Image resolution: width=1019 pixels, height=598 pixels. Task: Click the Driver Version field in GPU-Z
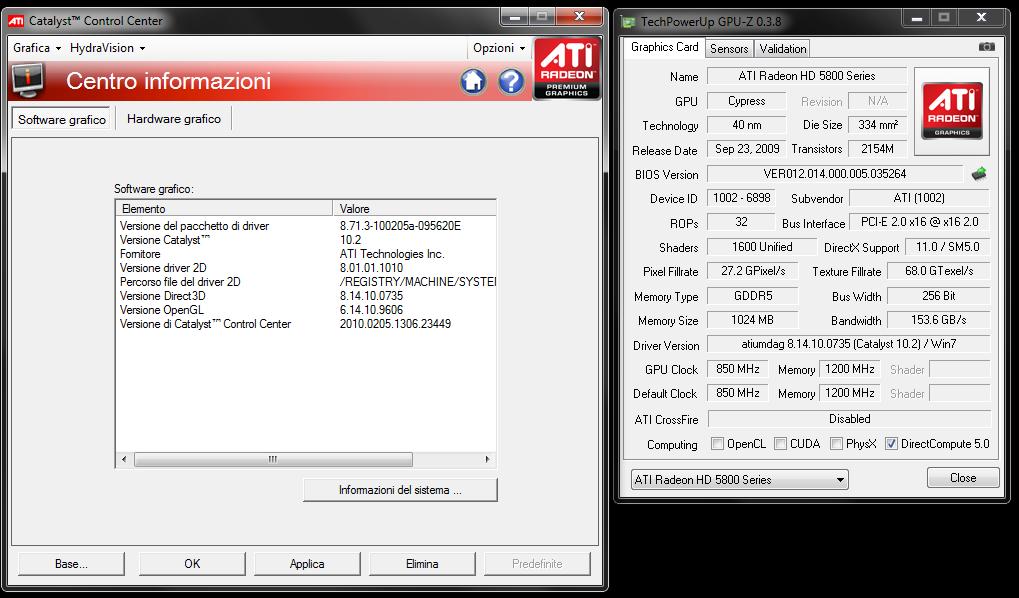click(x=848, y=344)
